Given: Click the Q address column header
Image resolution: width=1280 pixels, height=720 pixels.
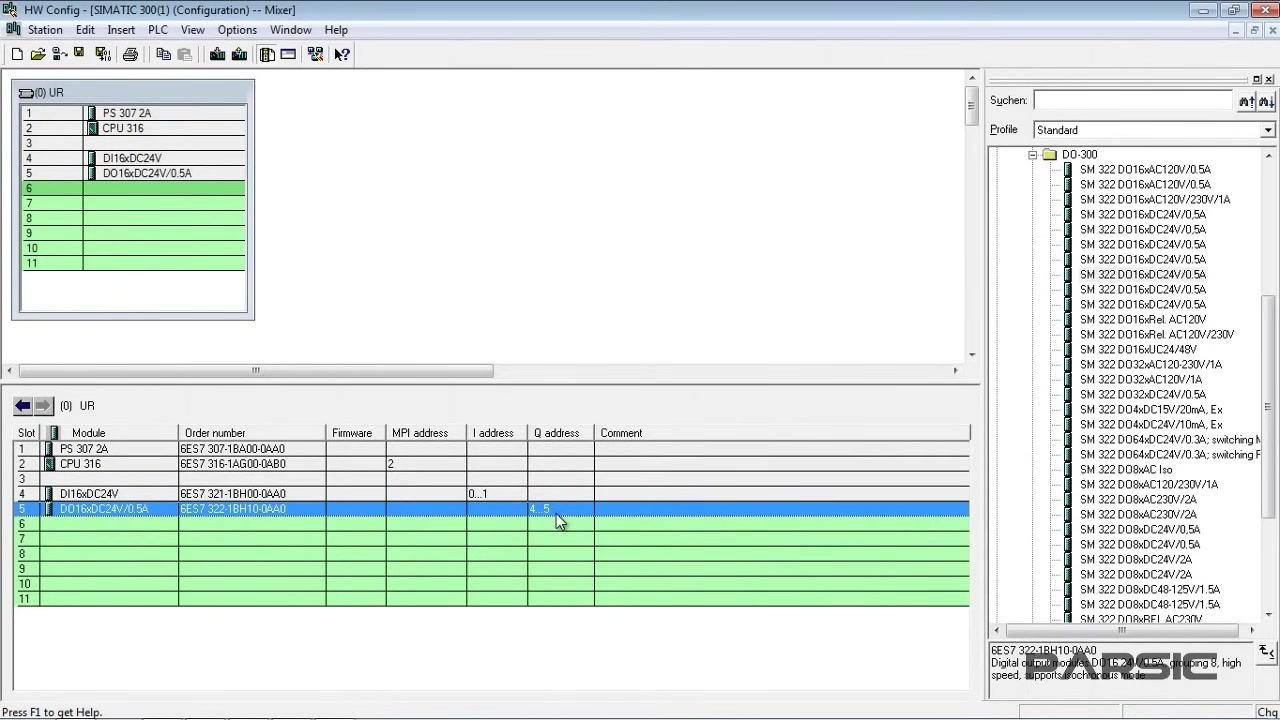Looking at the screenshot, I should coord(561,433).
